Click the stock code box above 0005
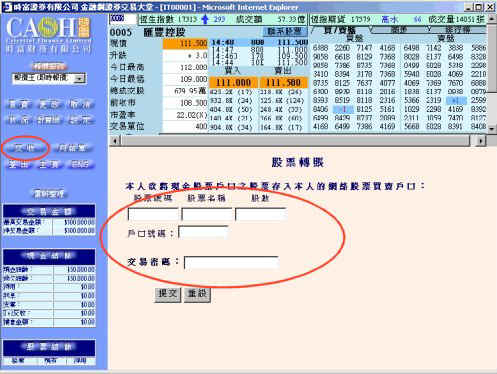Viewport: 497px width, 374px height. tap(123, 19)
